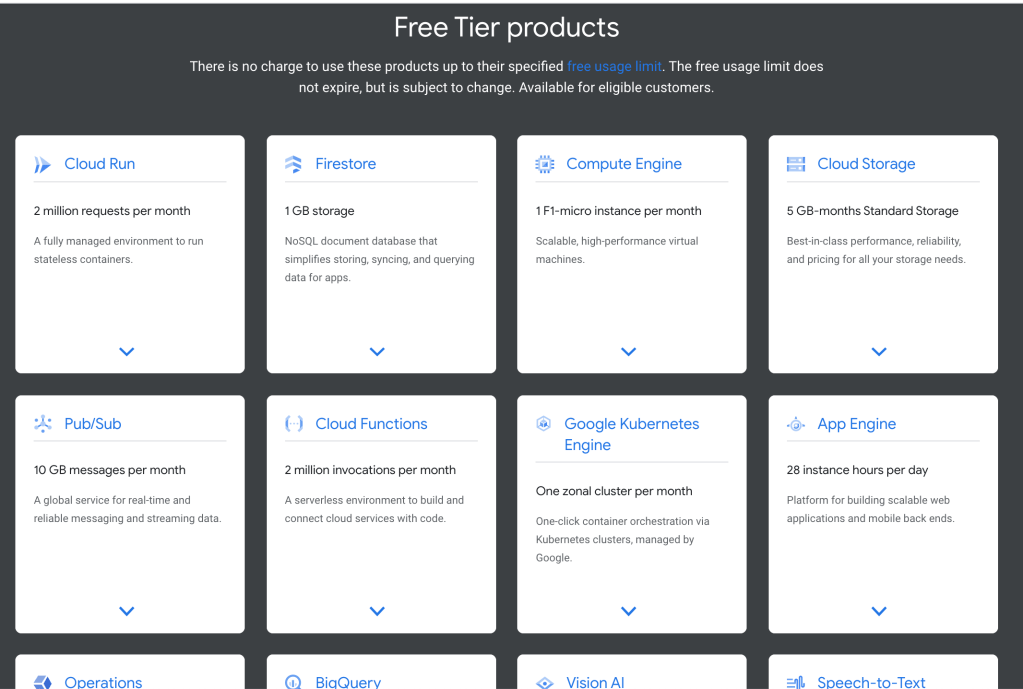Expand the Firestore card chevron
This screenshot has height=689, width=1023.
pos(377,352)
